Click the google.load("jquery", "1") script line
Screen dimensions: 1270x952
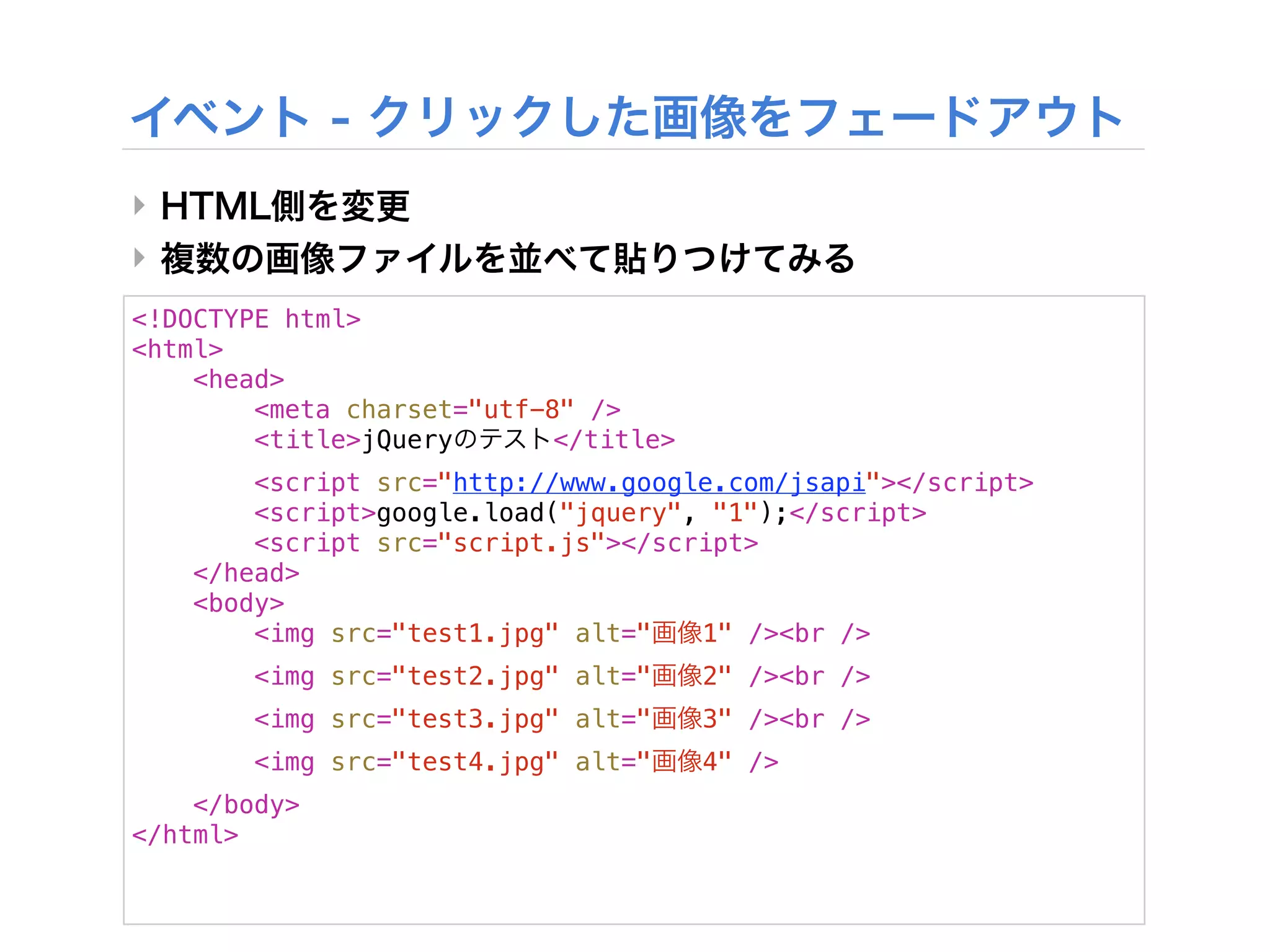coord(590,514)
